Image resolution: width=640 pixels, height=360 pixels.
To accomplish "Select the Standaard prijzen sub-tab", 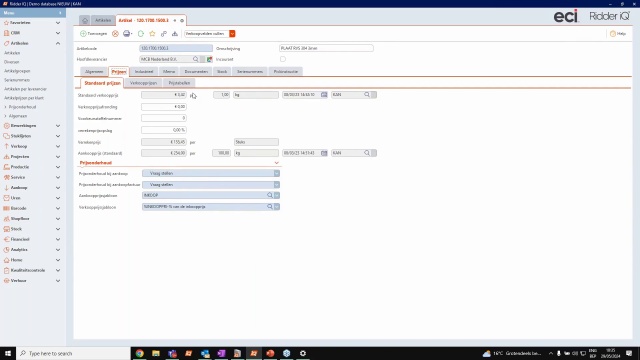I will point(102,83).
